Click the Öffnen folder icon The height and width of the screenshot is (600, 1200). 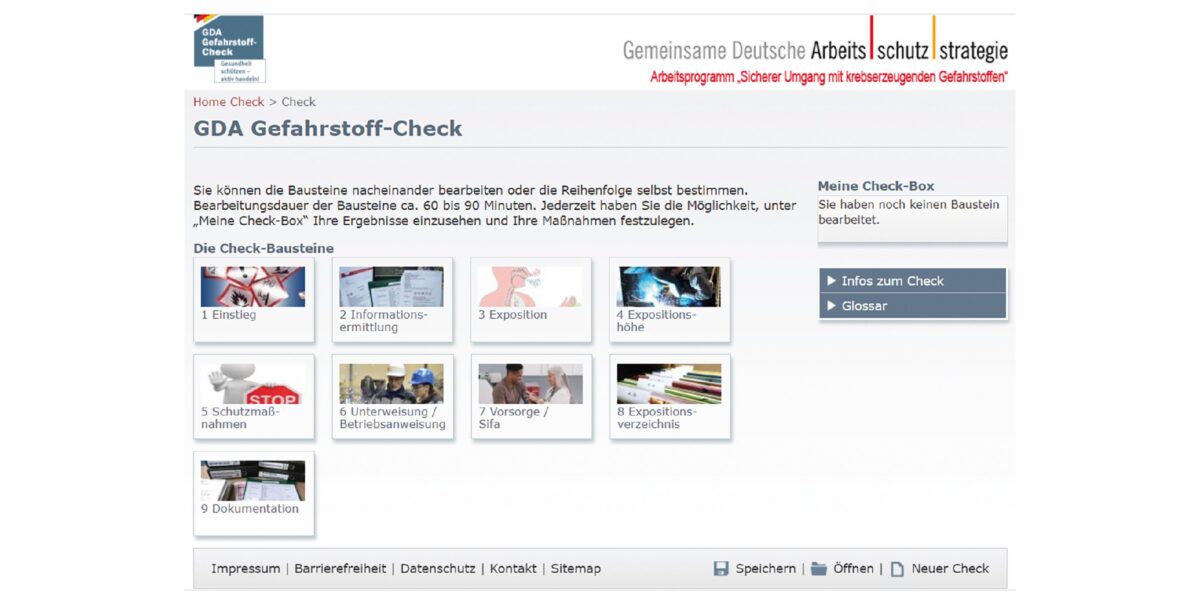(819, 569)
